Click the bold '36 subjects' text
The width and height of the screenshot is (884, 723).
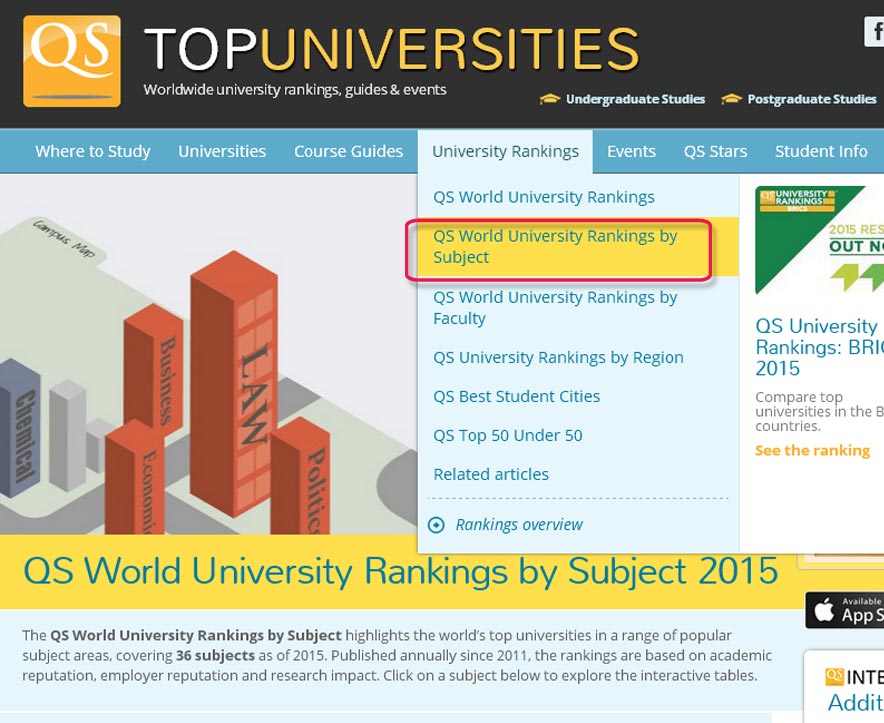tap(215, 655)
